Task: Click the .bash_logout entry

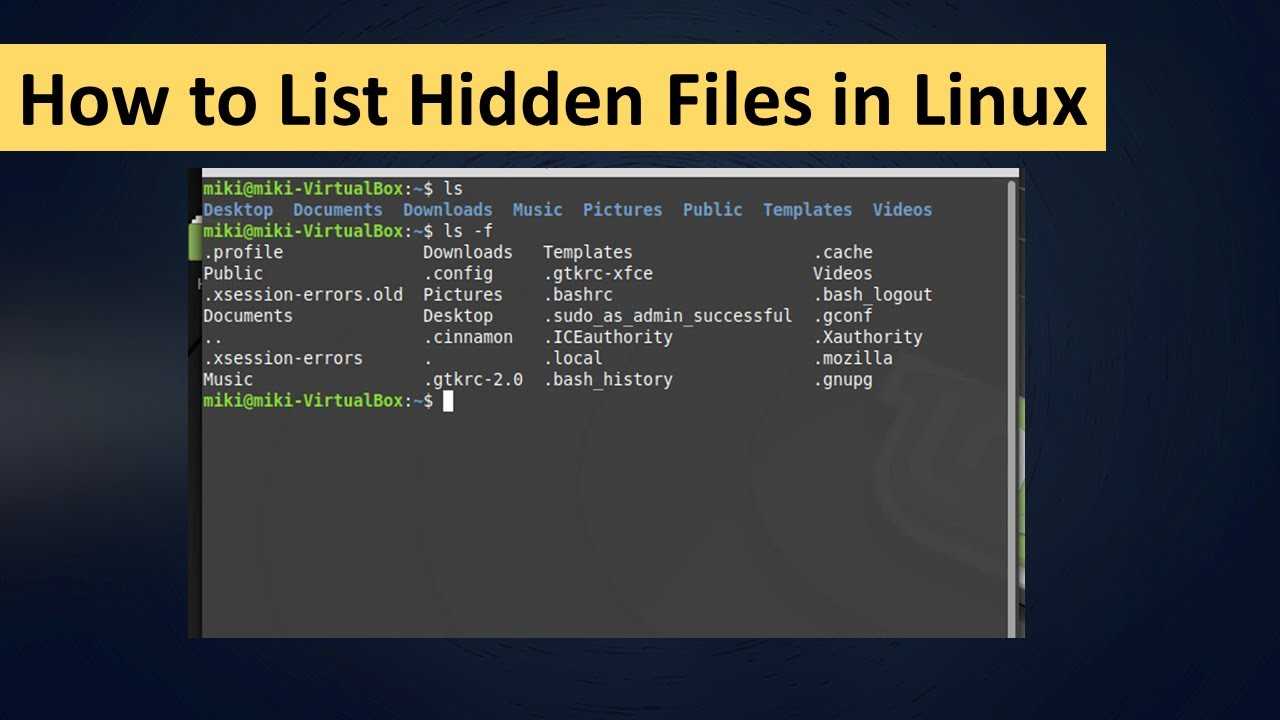Action: coord(873,294)
